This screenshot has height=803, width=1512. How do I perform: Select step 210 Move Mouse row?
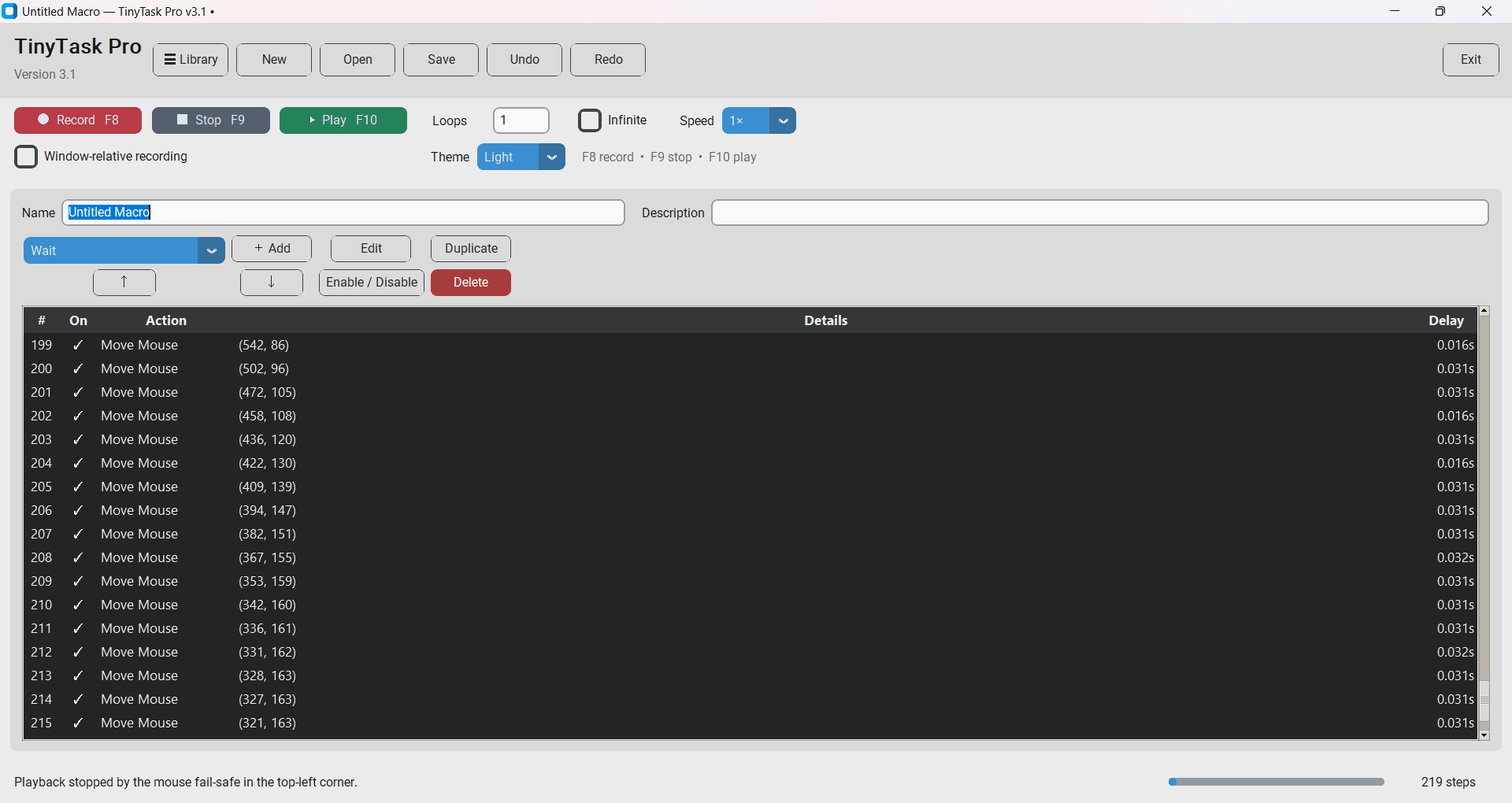pyautogui.click(x=751, y=605)
